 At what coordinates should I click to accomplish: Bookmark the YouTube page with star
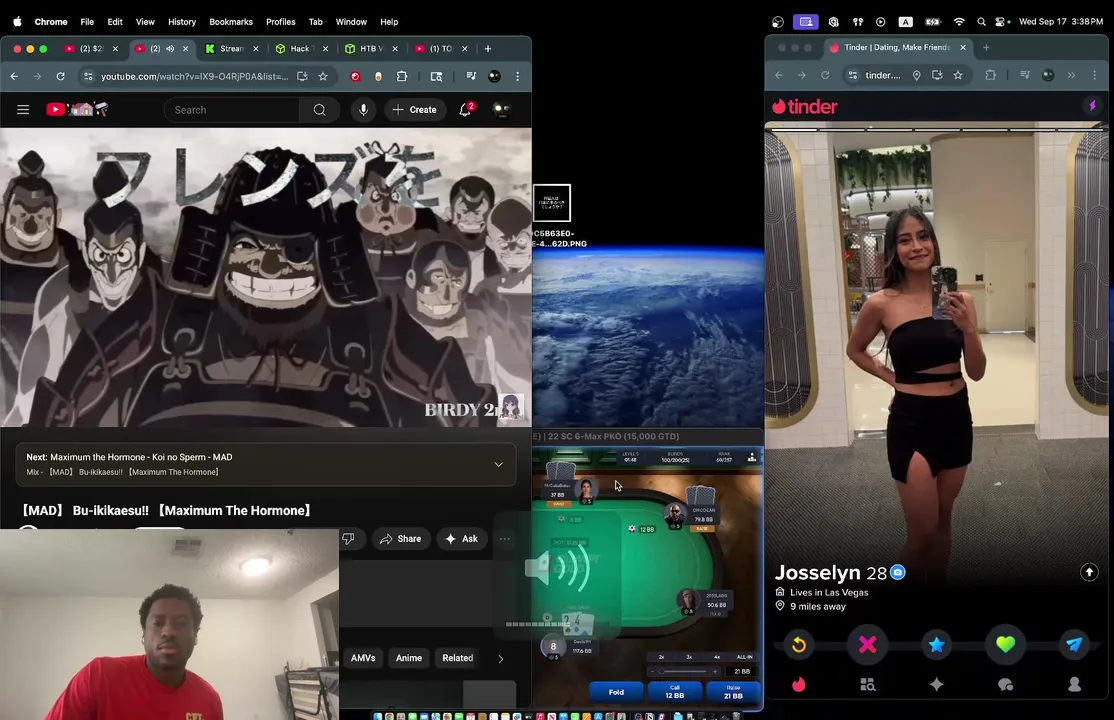click(323, 76)
